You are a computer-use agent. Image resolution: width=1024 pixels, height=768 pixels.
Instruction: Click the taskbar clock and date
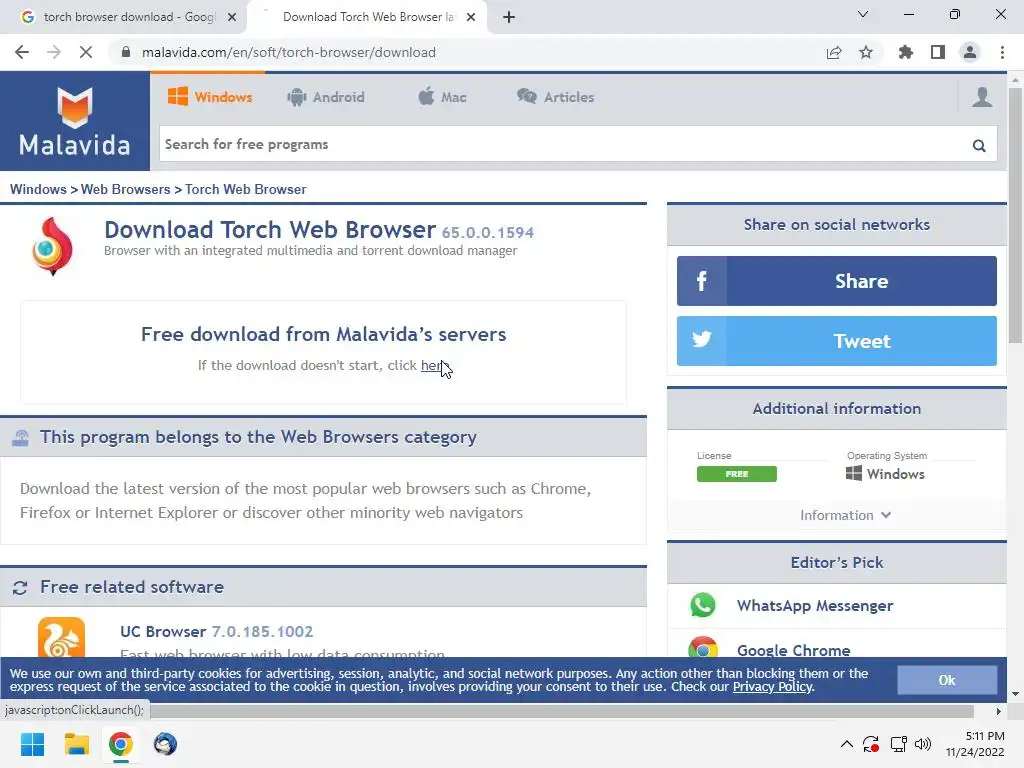point(975,744)
